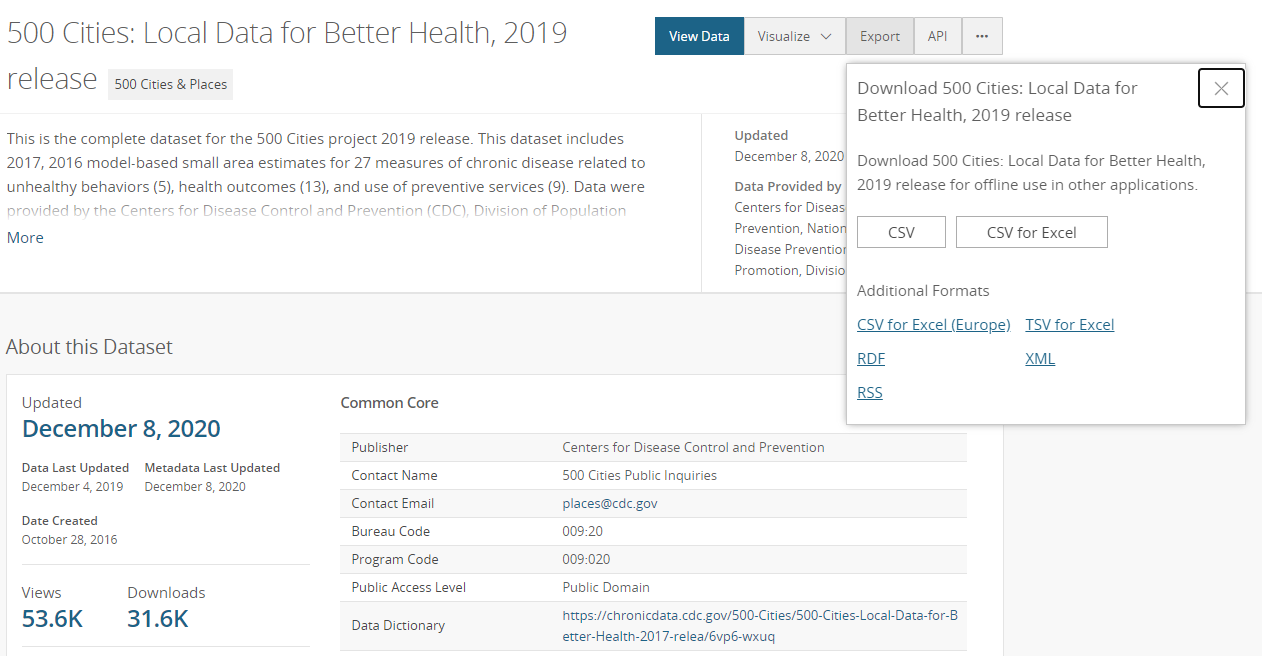Click the 500 Cities & Places tag
This screenshot has height=656, width=1262.
(x=171, y=85)
